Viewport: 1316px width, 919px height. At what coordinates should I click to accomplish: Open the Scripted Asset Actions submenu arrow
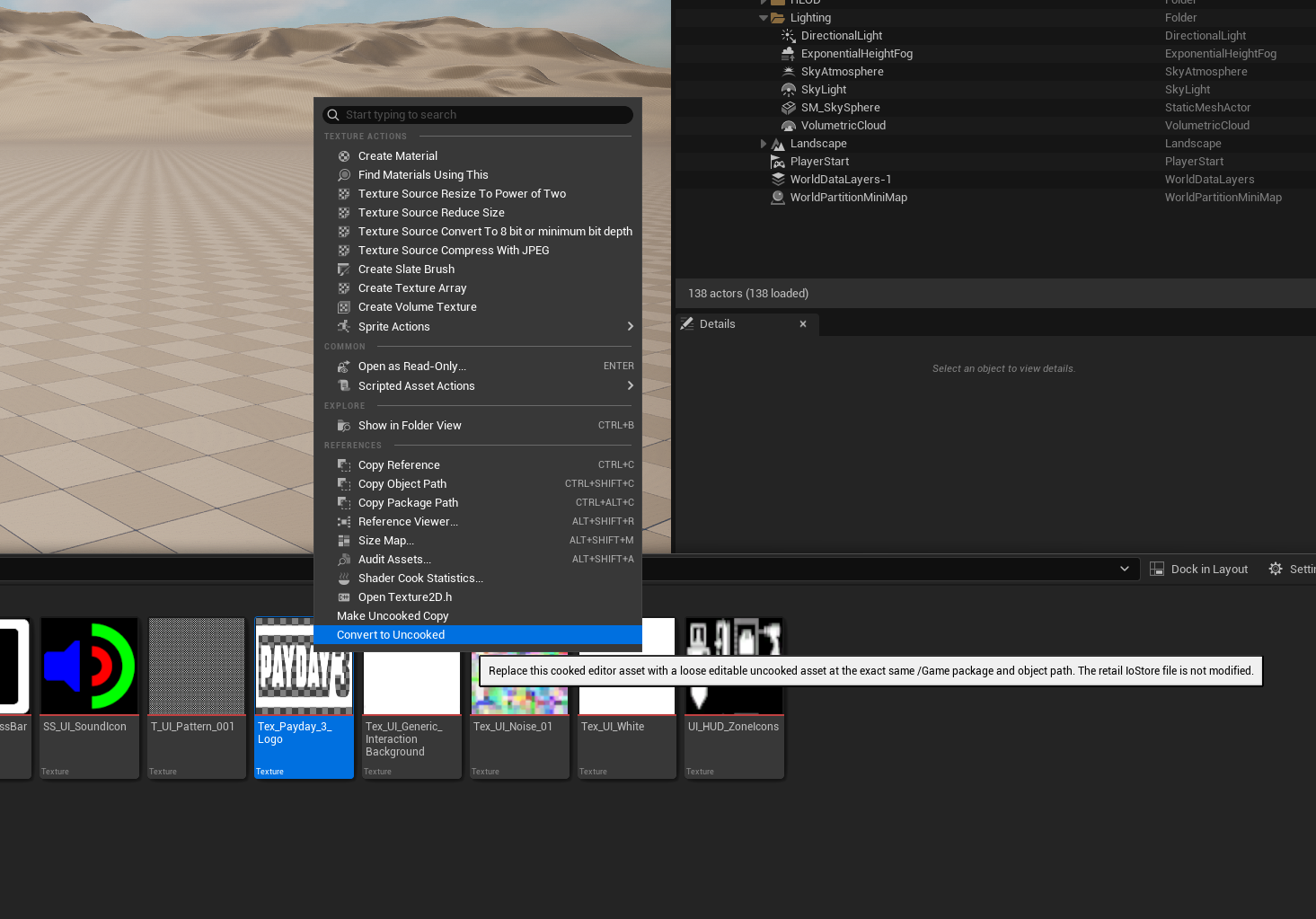630,385
